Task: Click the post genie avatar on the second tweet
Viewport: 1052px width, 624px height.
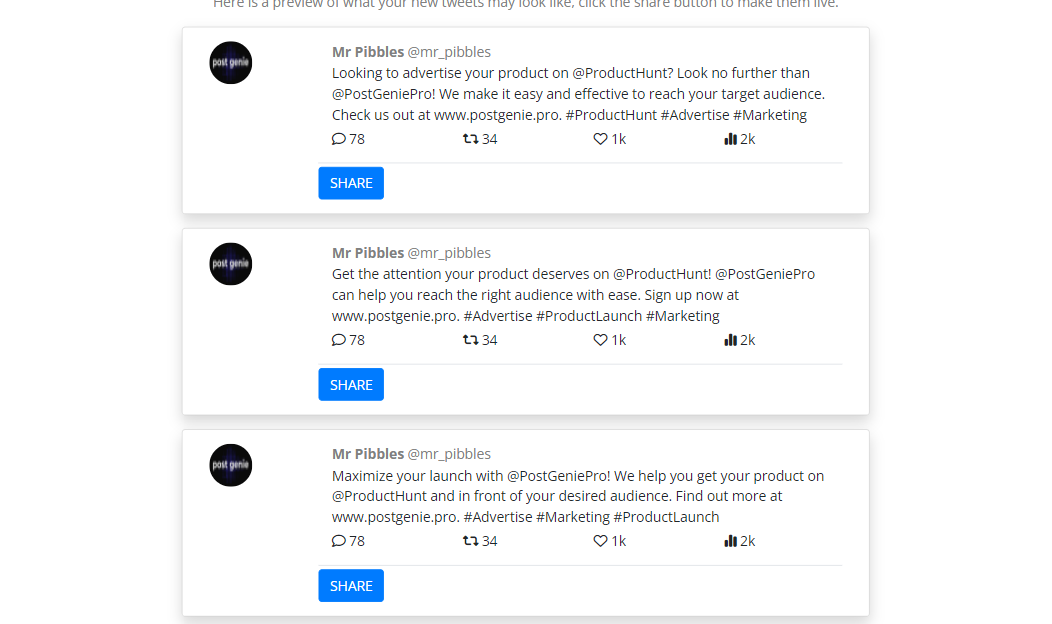Action: [231, 264]
